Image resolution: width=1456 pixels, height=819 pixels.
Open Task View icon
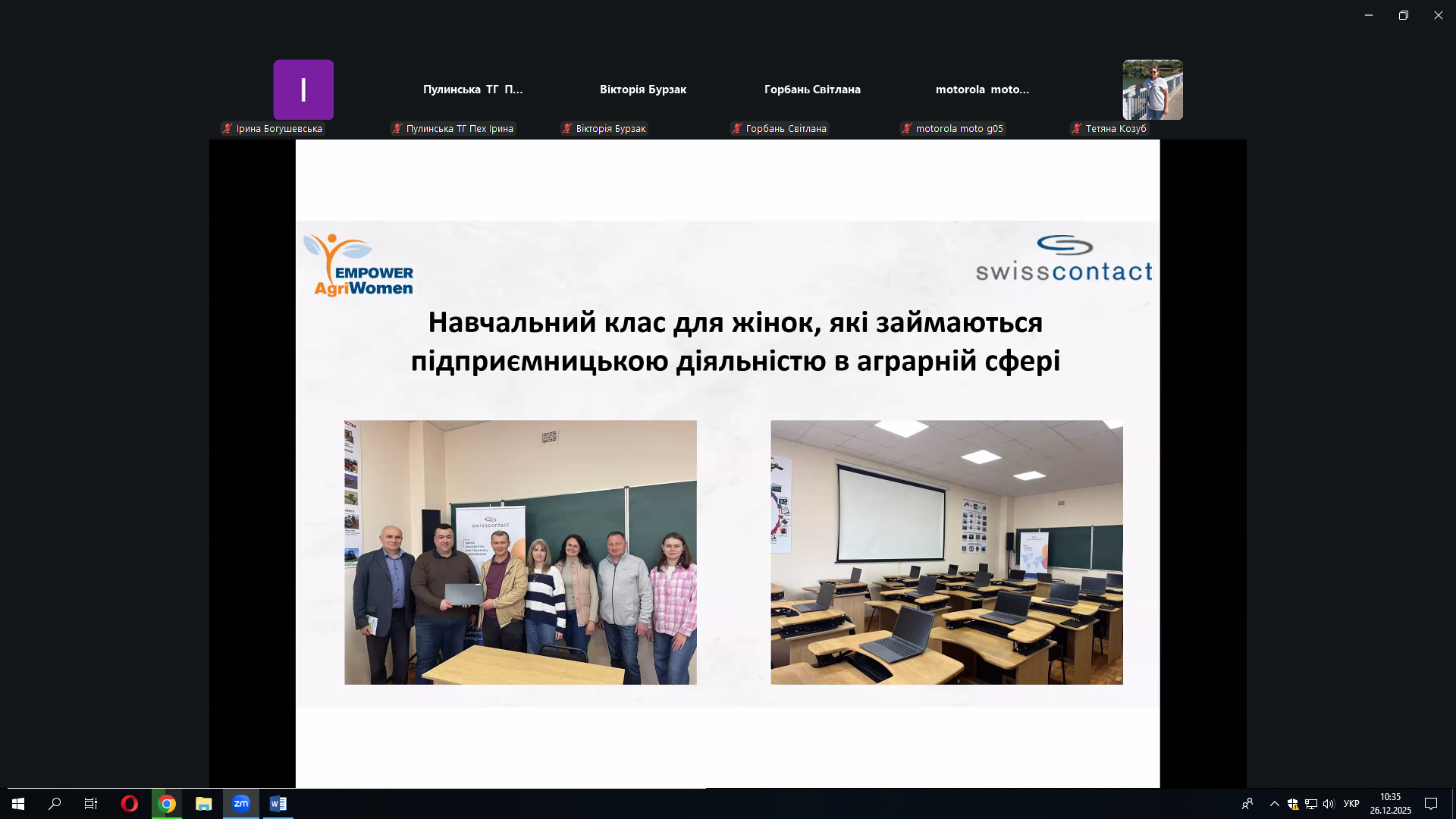[x=91, y=804]
